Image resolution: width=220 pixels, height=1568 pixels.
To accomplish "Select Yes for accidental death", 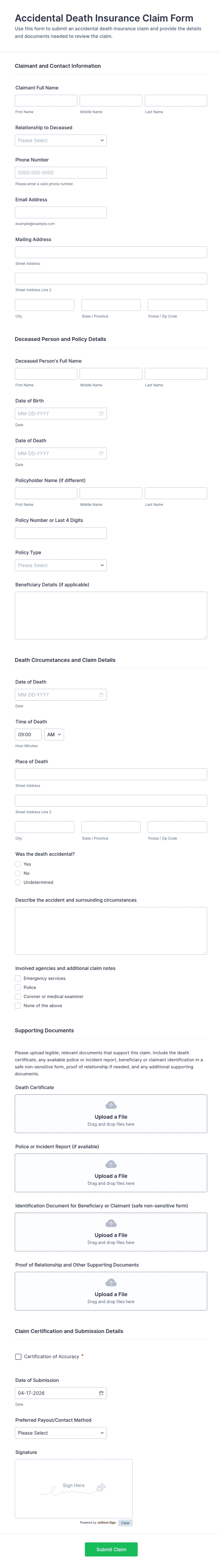I will point(18,864).
